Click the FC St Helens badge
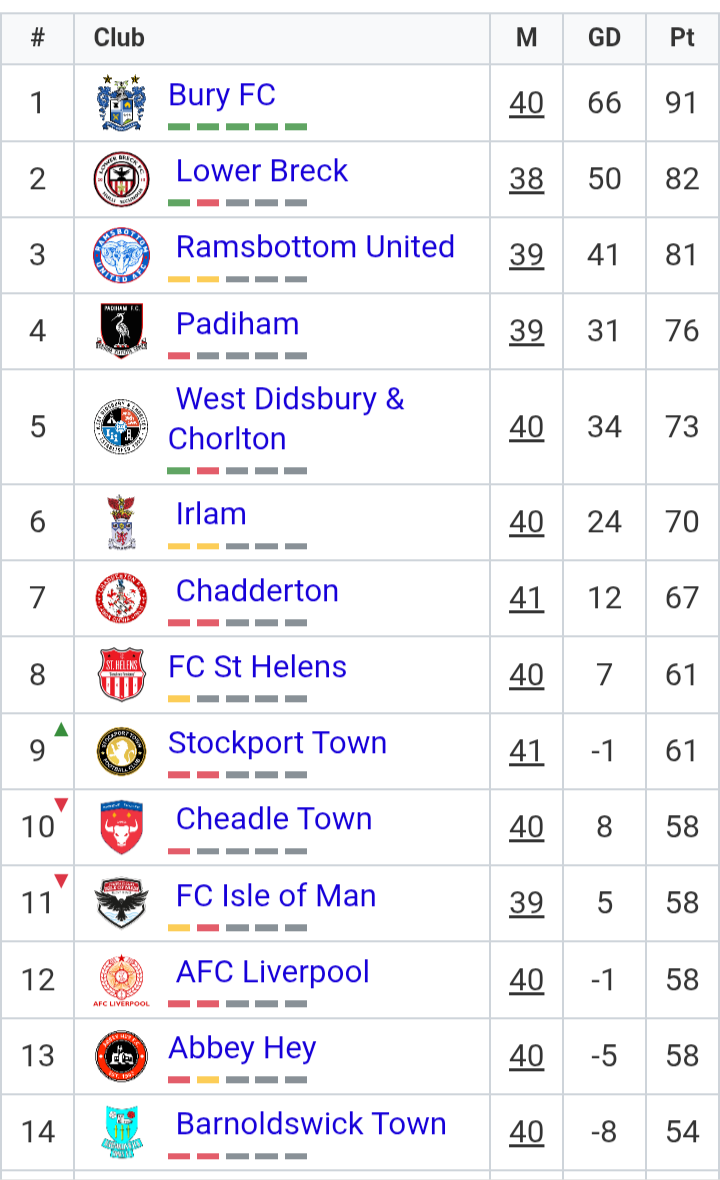 [x=121, y=674]
